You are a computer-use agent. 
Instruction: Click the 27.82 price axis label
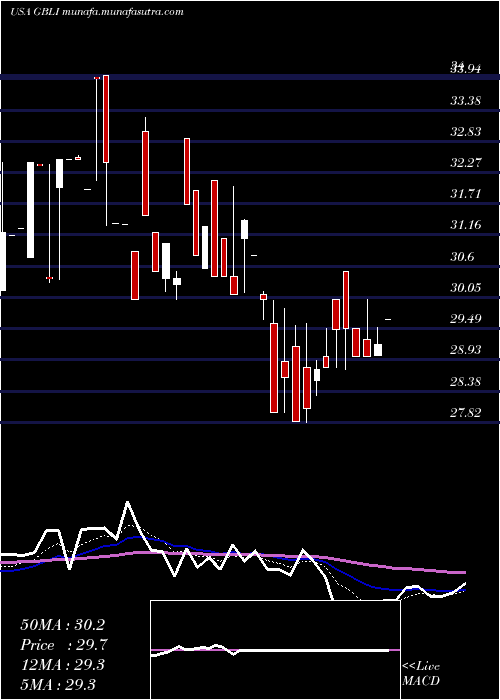(x=466, y=412)
